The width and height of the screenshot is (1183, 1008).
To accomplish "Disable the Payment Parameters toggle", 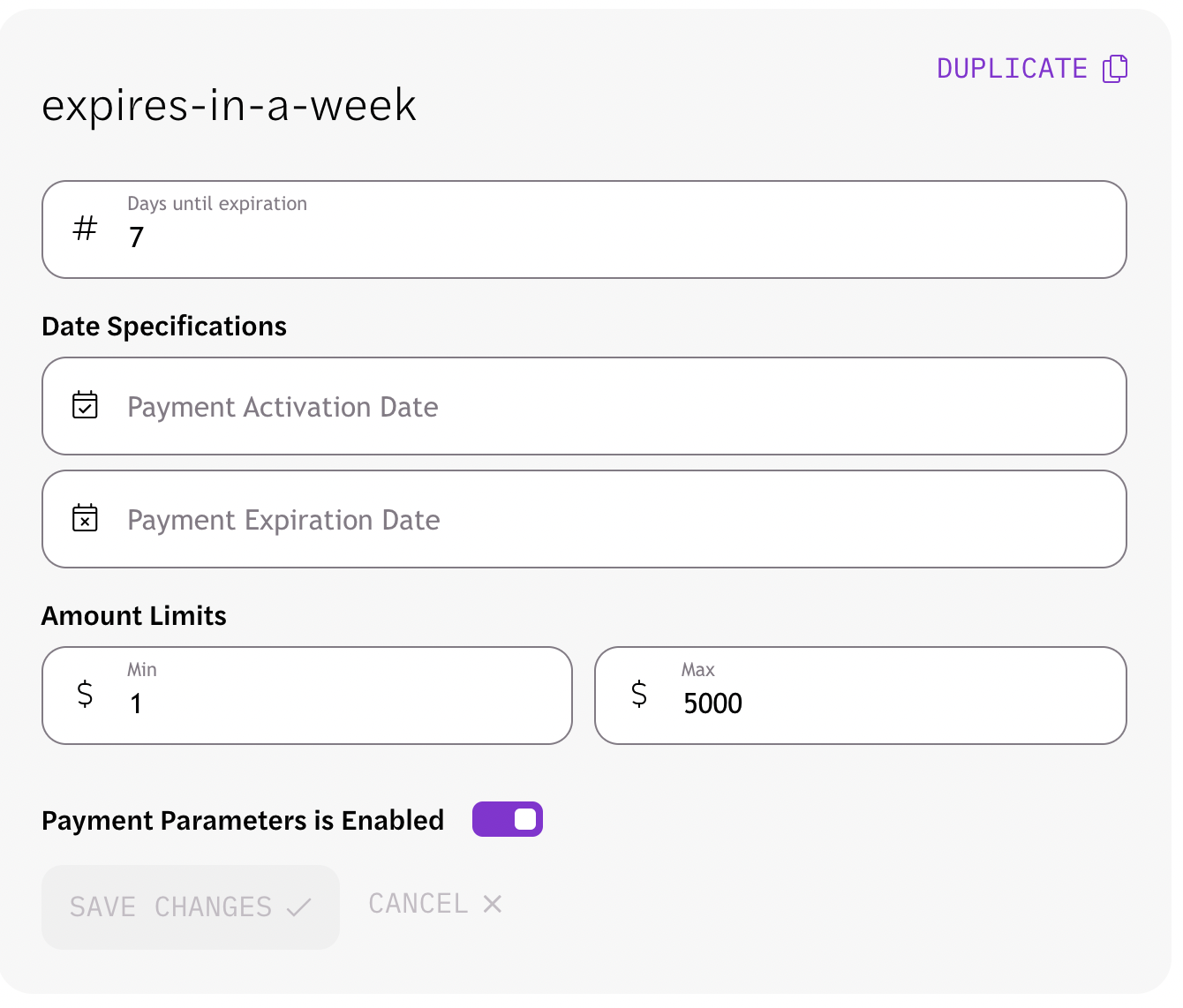I will tap(508, 819).
